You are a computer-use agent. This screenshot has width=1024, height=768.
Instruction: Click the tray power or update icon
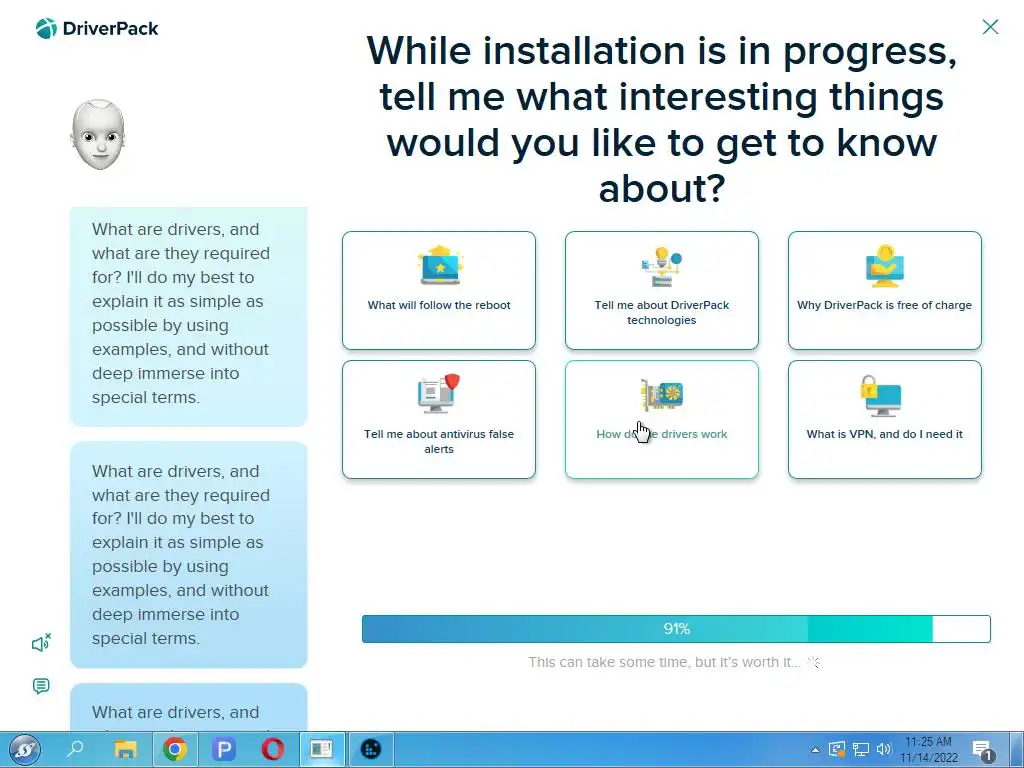pos(837,749)
